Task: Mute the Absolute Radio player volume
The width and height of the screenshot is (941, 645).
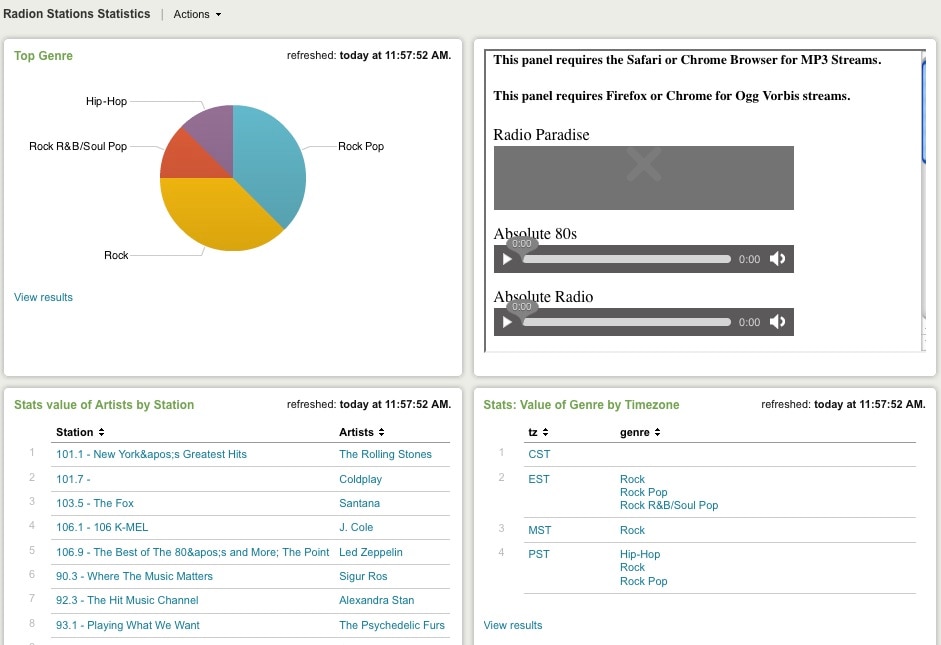Action: 777,322
